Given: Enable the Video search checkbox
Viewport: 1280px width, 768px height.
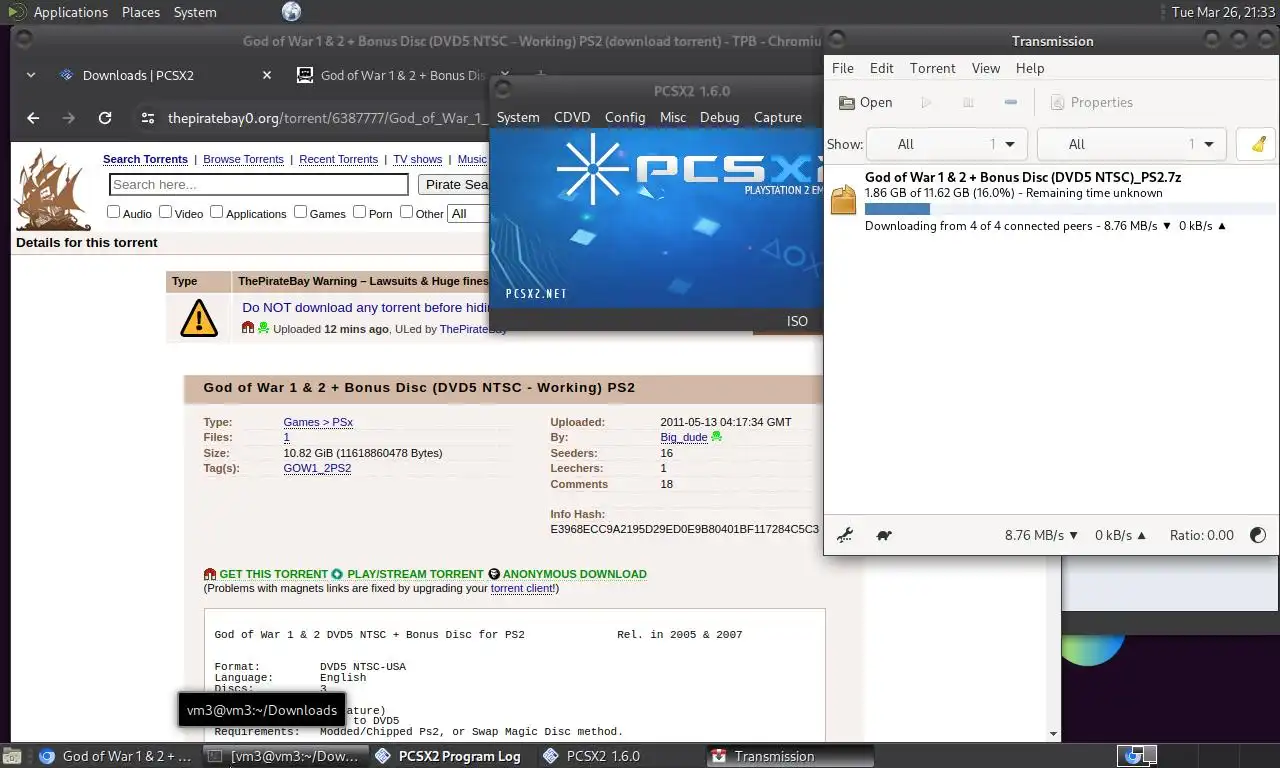Looking at the screenshot, I should tap(166, 212).
